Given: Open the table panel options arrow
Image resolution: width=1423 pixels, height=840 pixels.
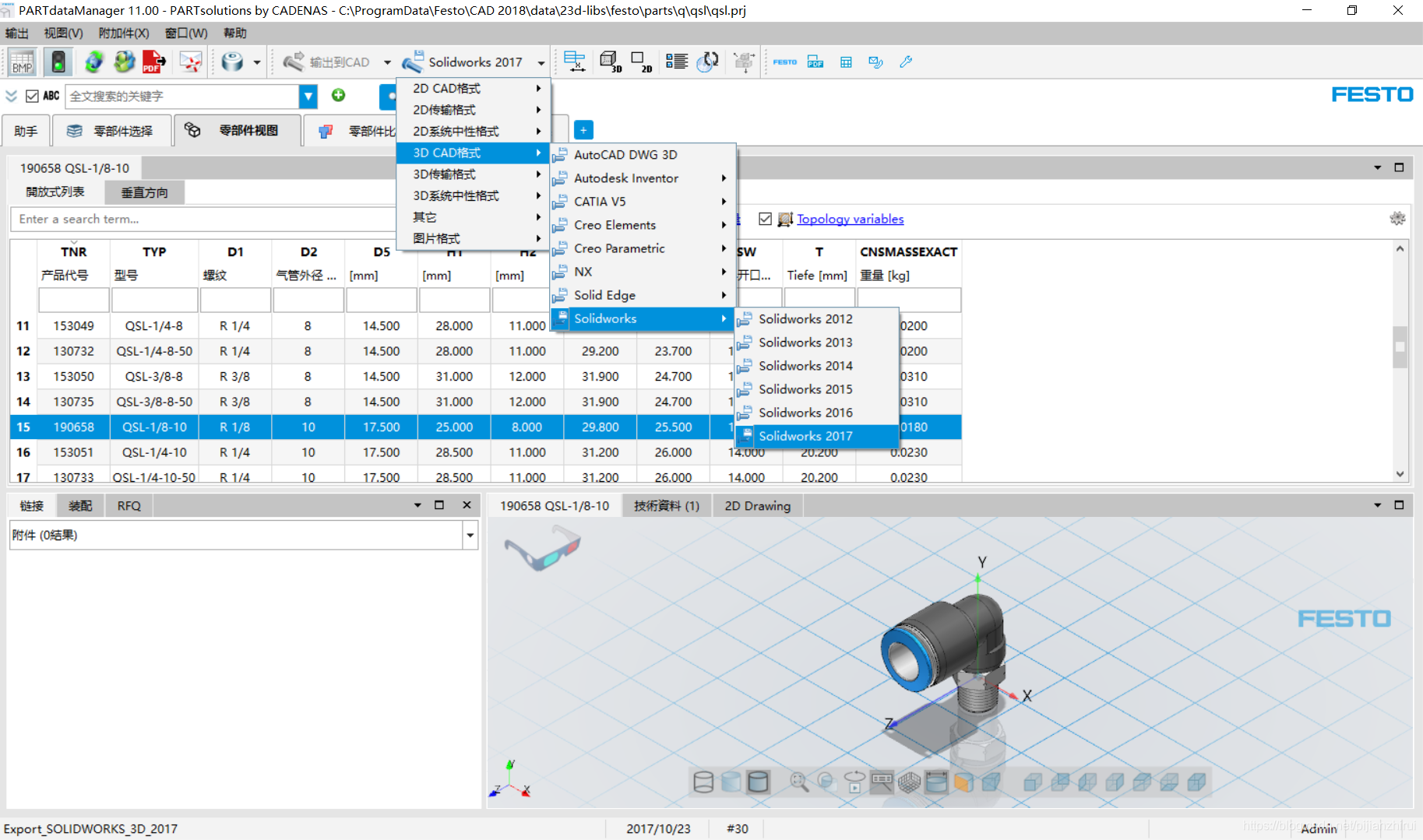Looking at the screenshot, I should (x=1377, y=167).
